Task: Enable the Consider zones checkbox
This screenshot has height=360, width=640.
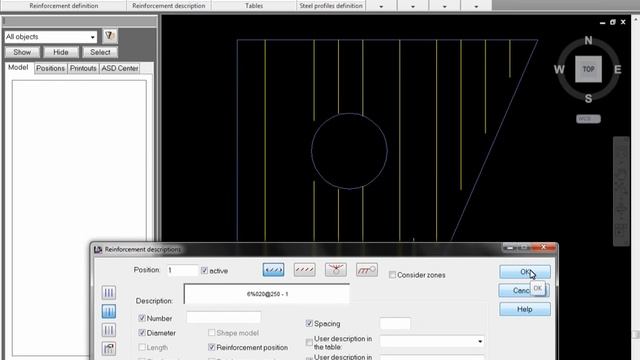Action: [x=392, y=275]
